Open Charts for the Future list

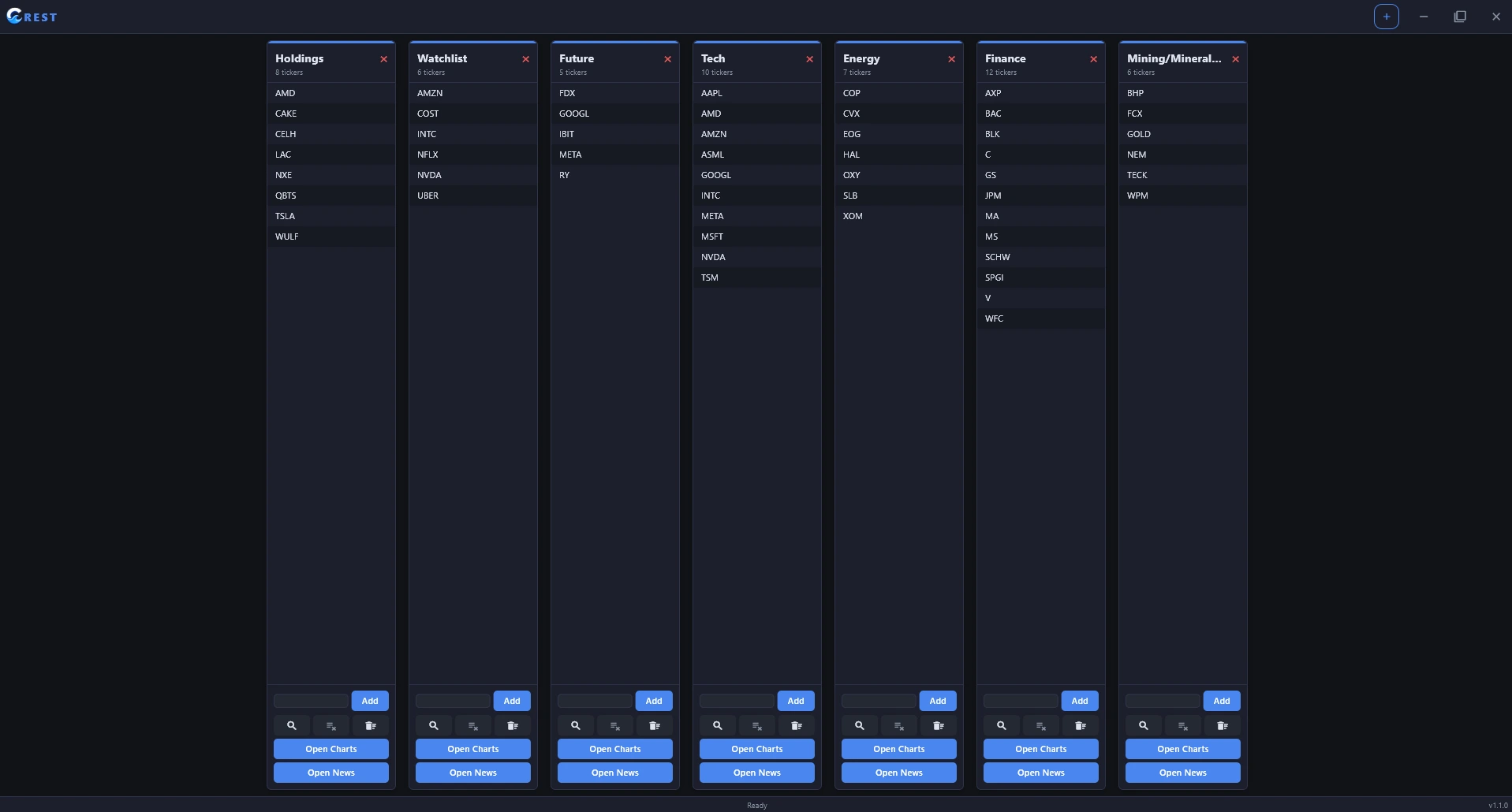tap(615, 749)
